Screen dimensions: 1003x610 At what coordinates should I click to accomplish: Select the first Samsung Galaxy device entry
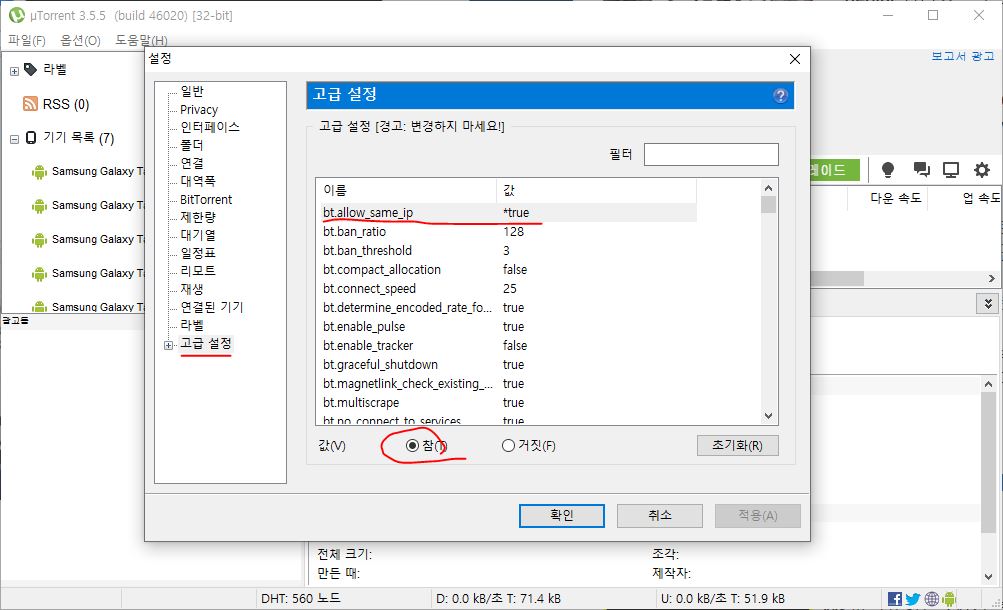pos(88,171)
